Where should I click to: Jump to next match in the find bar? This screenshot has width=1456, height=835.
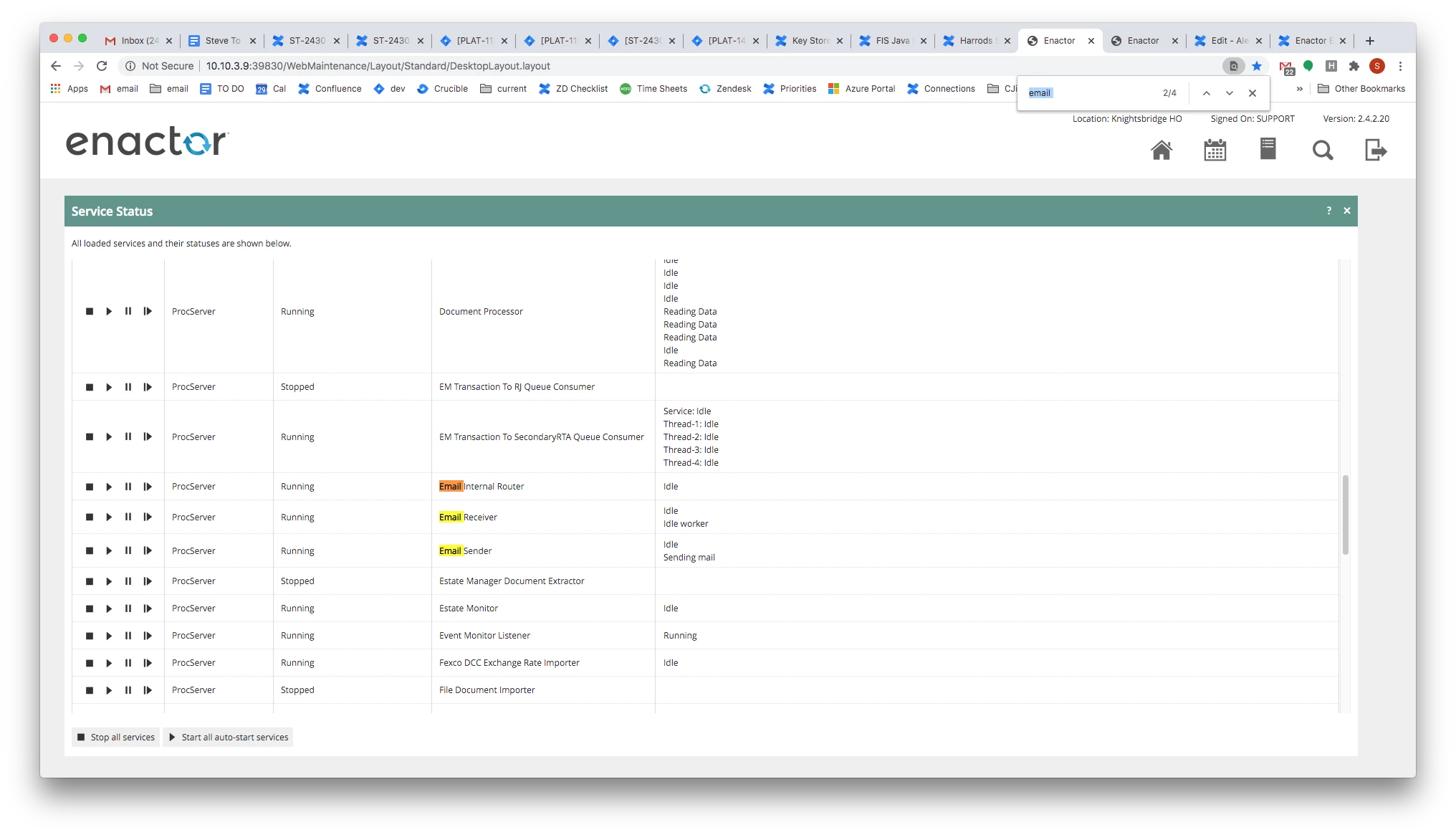coord(1230,93)
